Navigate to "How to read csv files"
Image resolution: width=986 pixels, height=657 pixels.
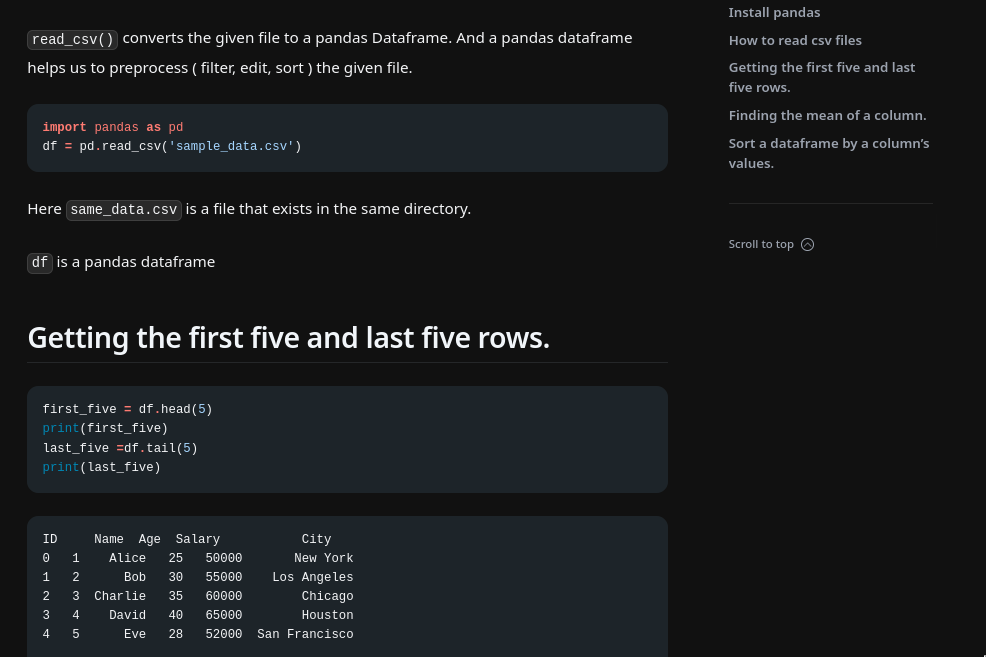[x=795, y=40]
